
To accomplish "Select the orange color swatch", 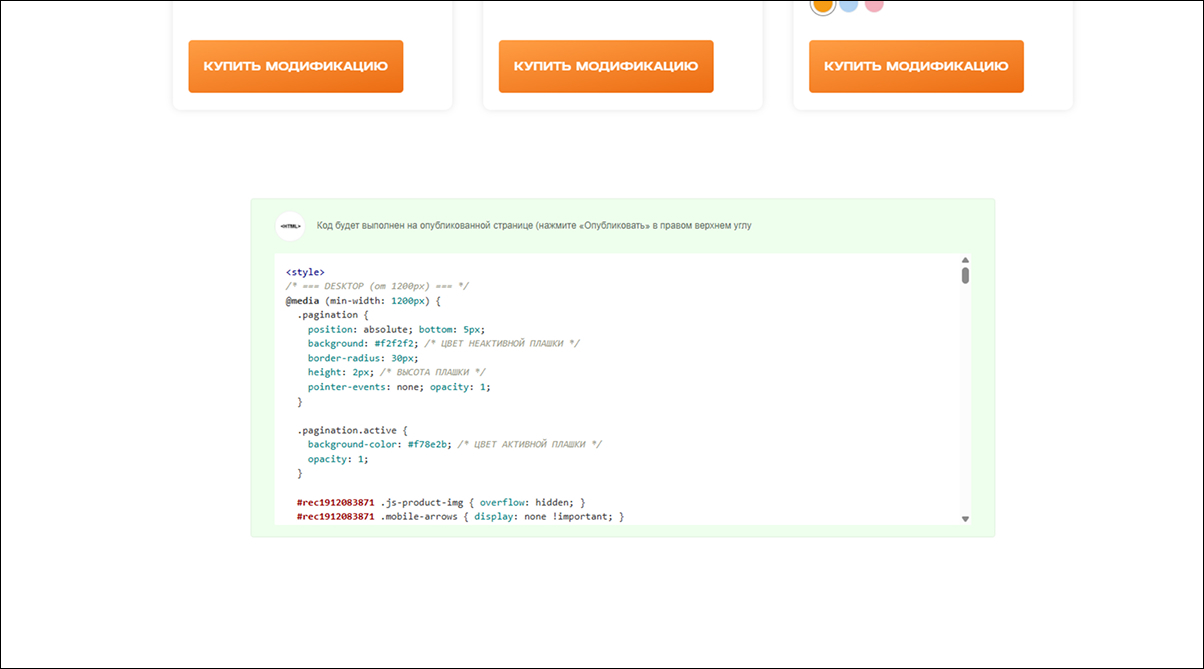I will point(823,5).
